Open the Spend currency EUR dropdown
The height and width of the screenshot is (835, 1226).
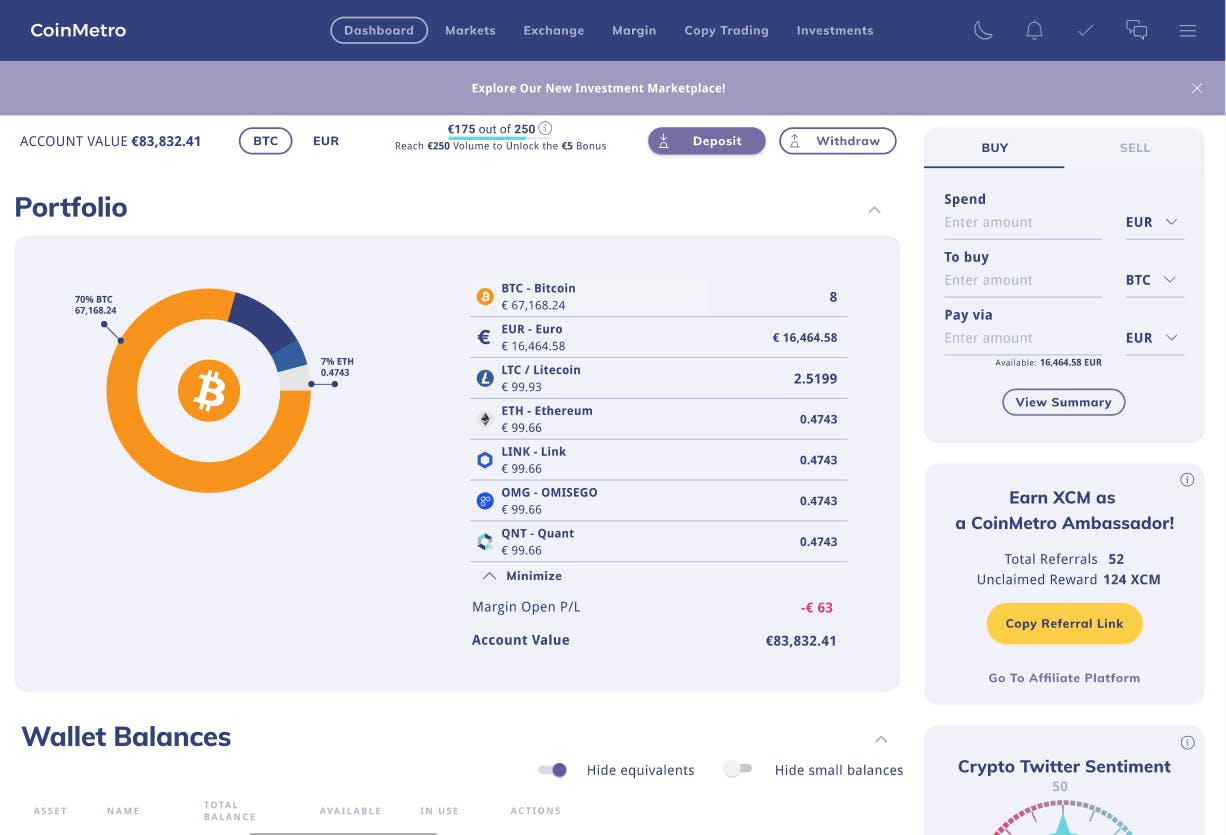pos(1154,222)
